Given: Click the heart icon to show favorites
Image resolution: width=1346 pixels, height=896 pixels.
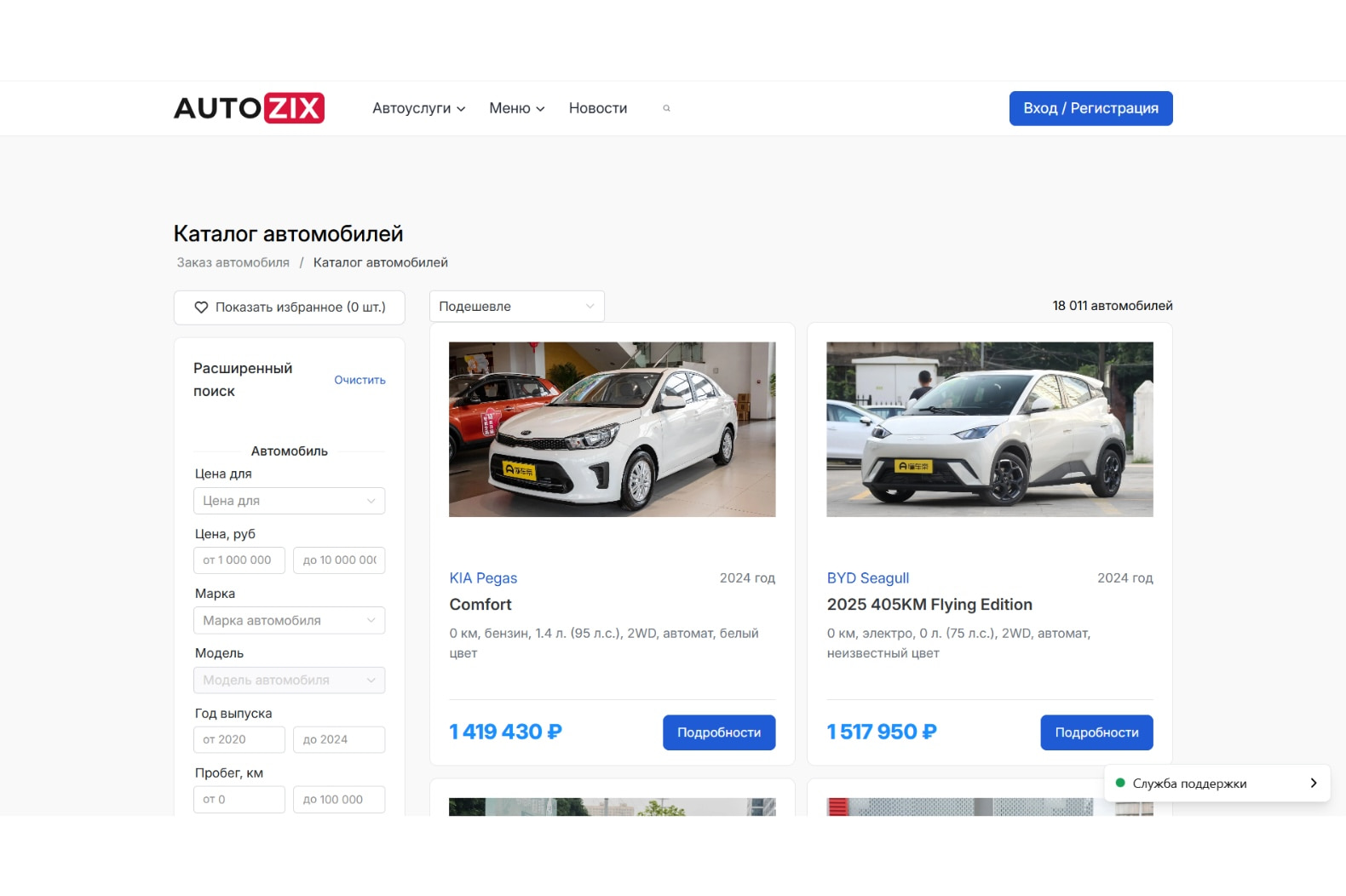Looking at the screenshot, I should click(x=201, y=307).
